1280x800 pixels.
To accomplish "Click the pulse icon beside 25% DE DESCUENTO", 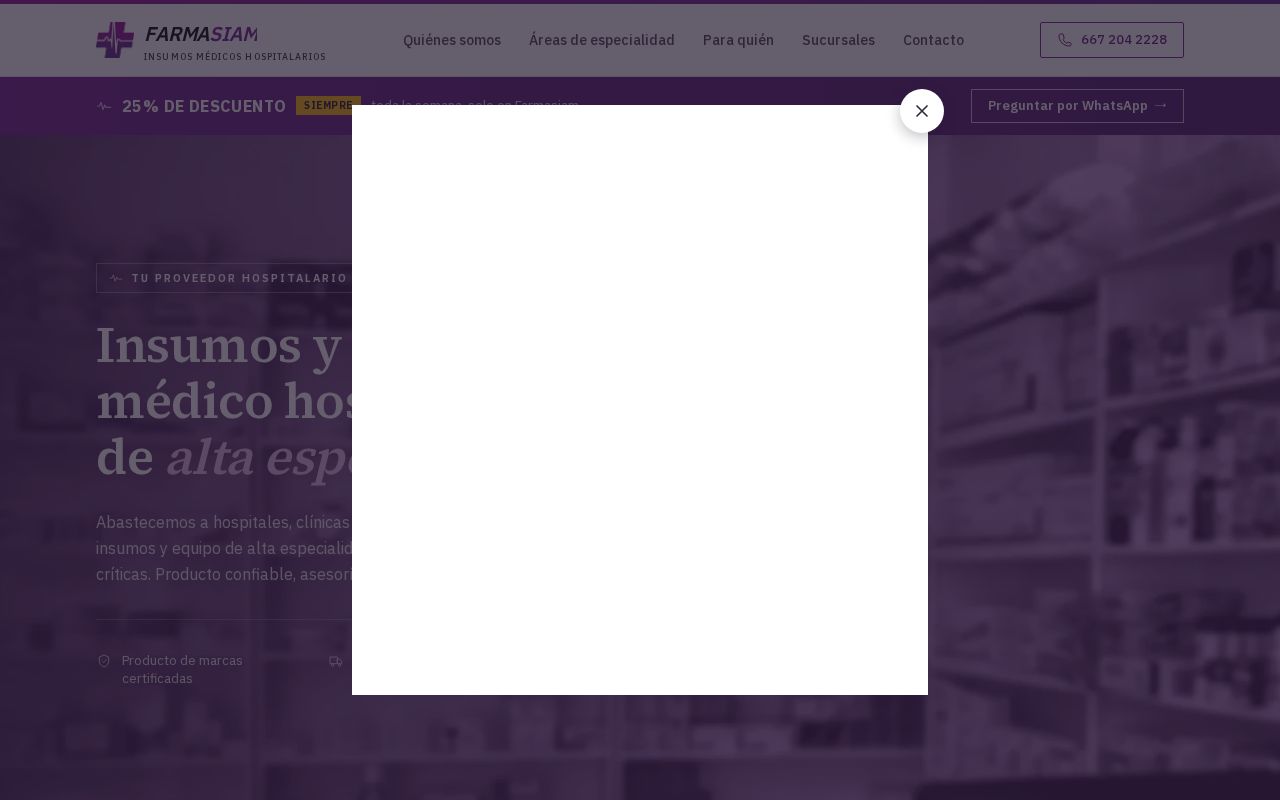I will pos(104,106).
